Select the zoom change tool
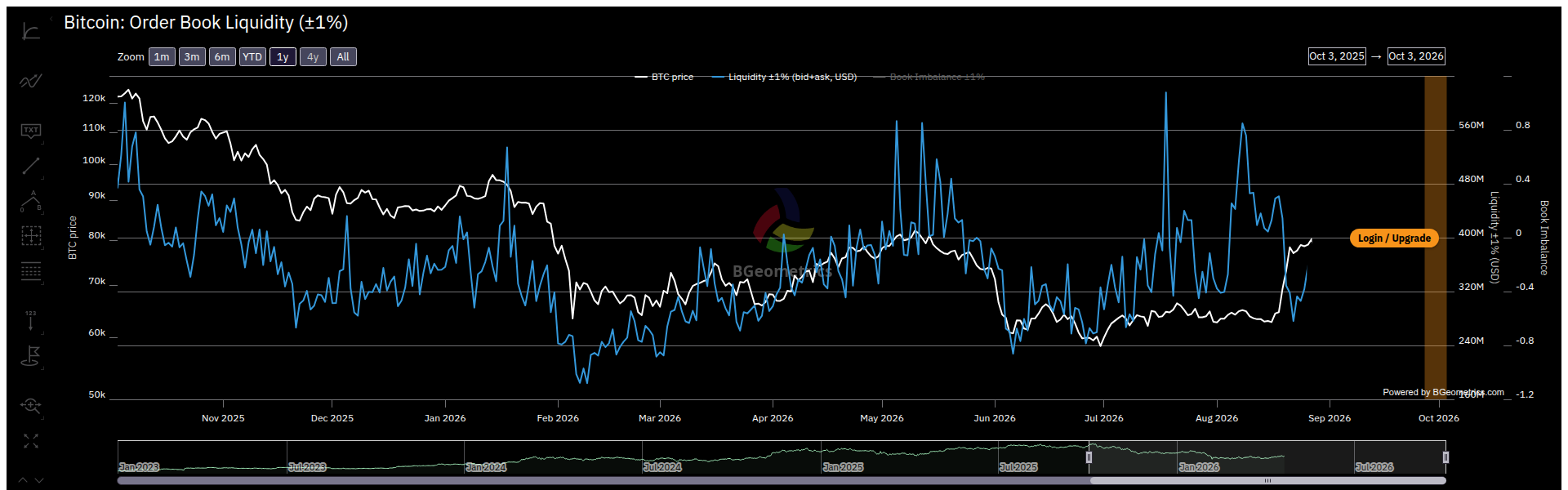 coord(31,405)
